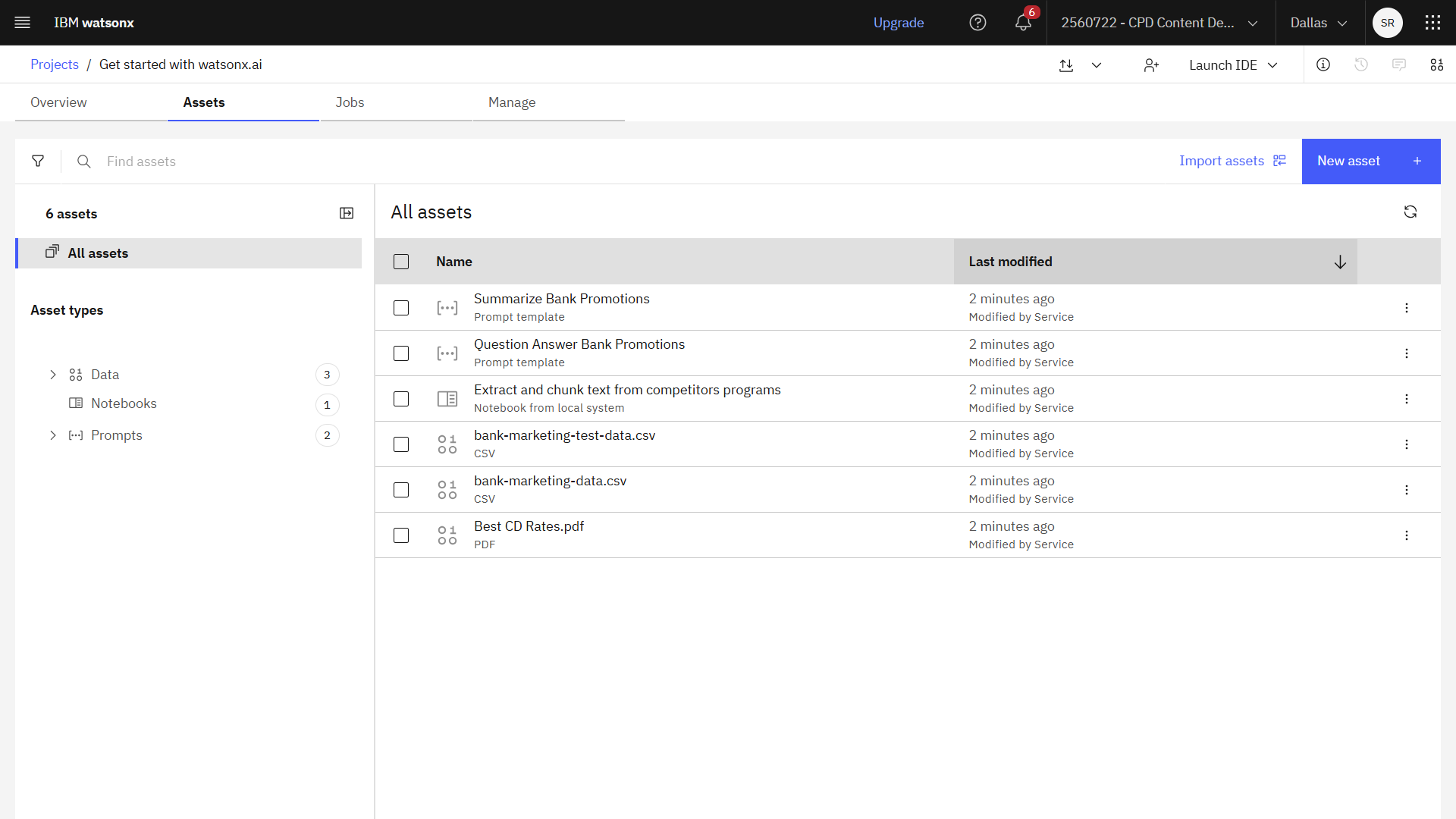This screenshot has width=1456, height=819.
Task: Expand the Data asset type
Action: coord(53,375)
